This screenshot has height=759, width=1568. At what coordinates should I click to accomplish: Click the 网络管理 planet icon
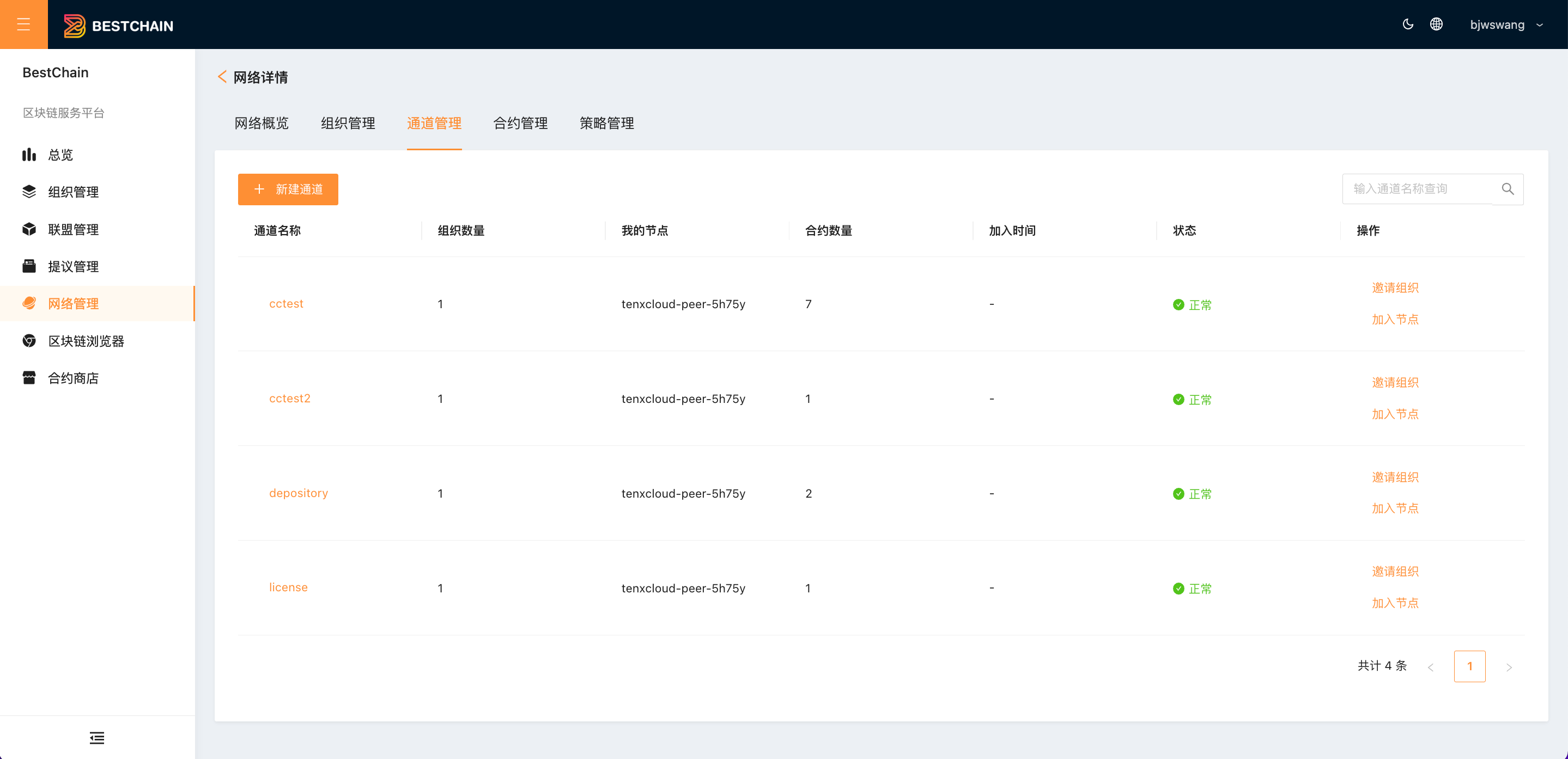pos(29,303)
